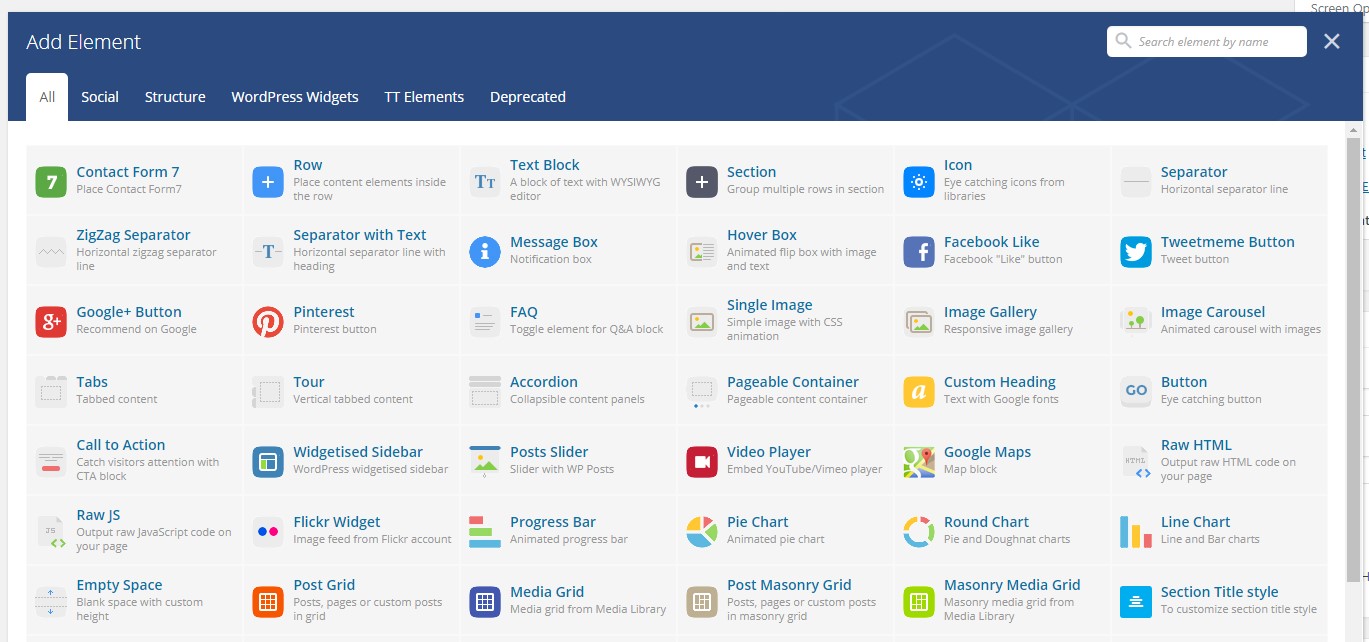Add the Call to Action element title
This screenshot has width=1369, height=642.
121,445
